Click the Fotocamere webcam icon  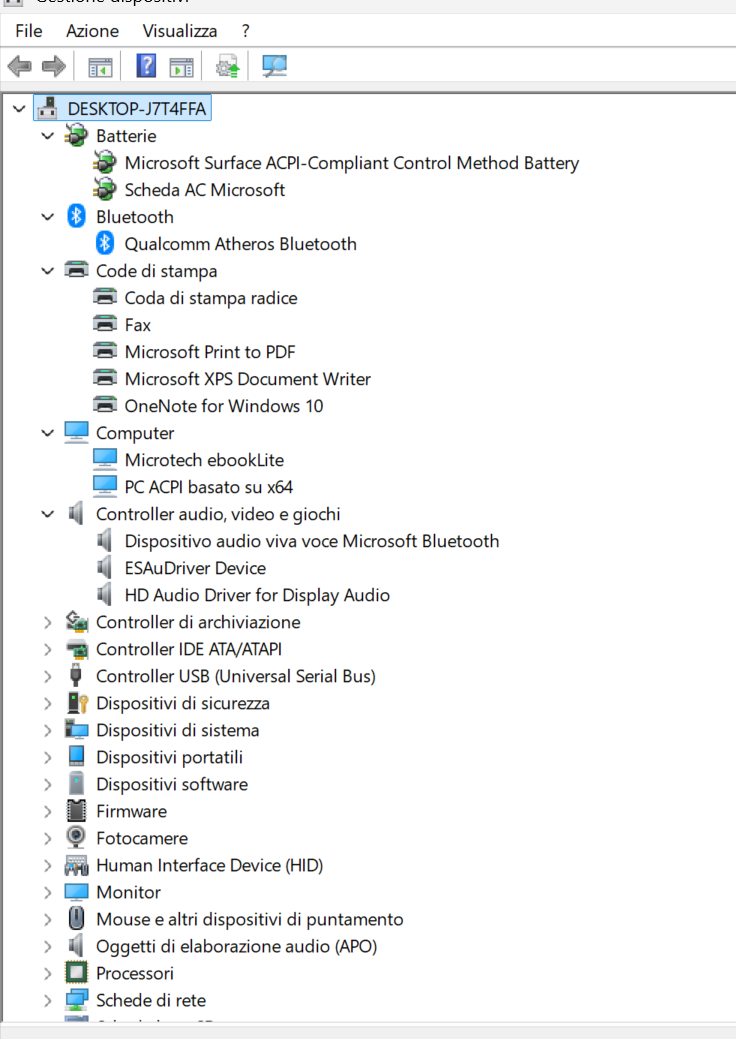pos(76,838)
